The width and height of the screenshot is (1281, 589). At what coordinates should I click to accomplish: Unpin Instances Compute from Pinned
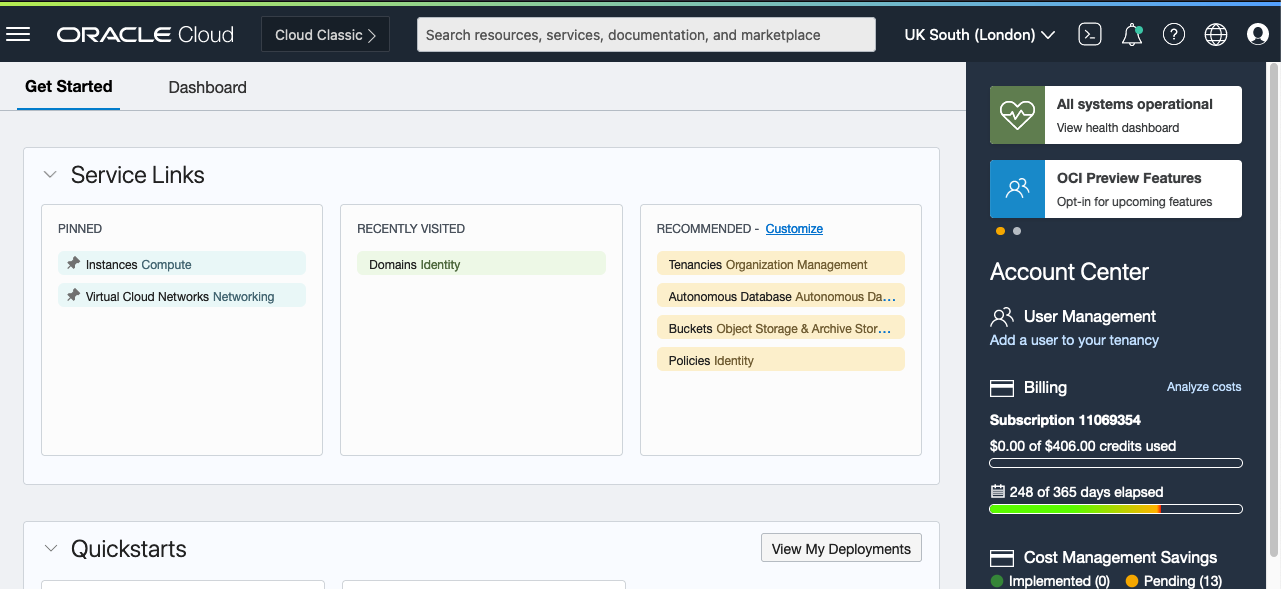tap(72, 263)
